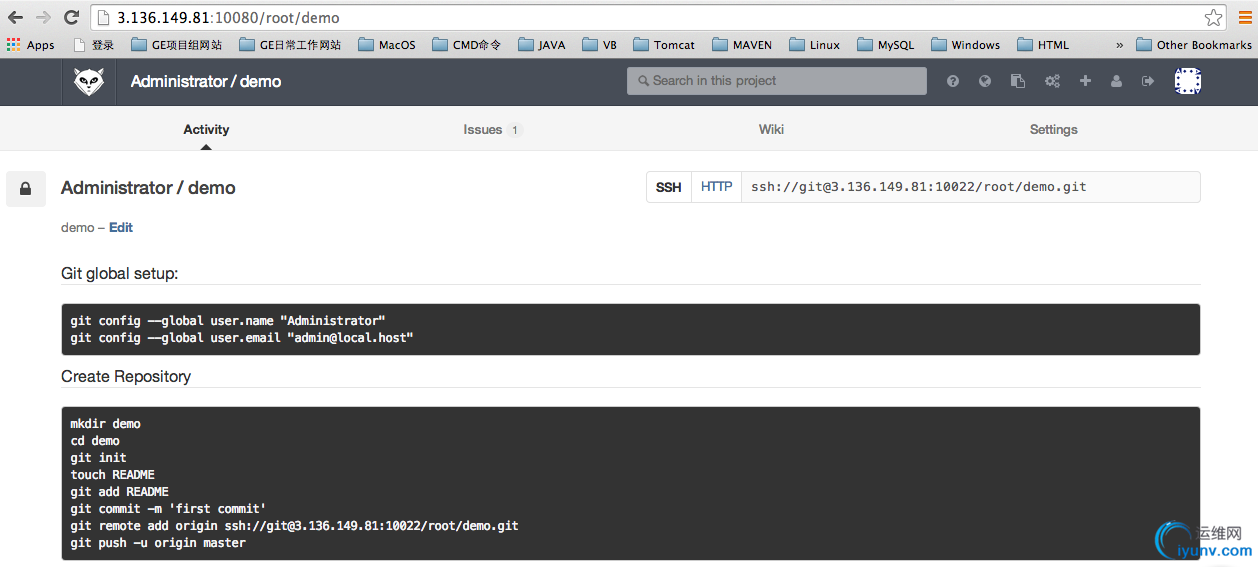Create a new project with plus icon

click(1085, 81)
